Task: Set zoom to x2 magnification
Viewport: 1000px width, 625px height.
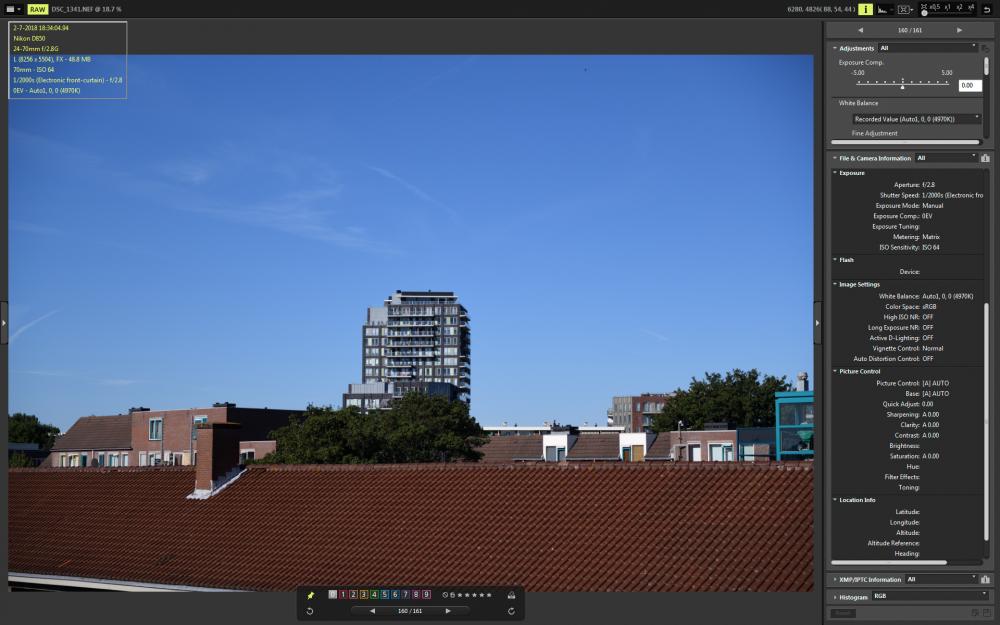Action: pyautogui.click(x=959, y=8)
